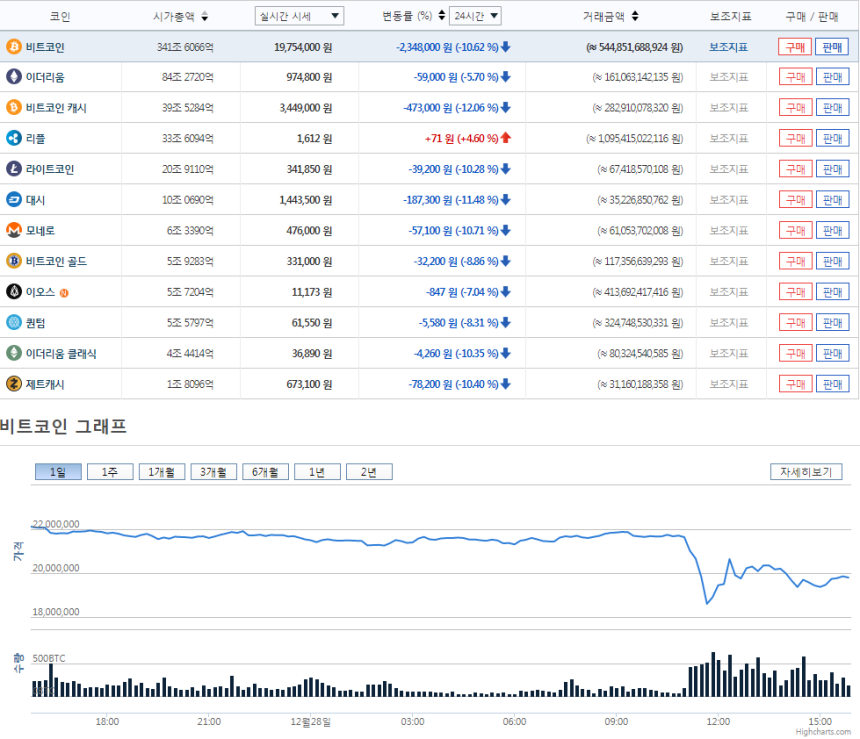Click the Dash coin icon
860x739 pixels.
[x=14, y=200]
